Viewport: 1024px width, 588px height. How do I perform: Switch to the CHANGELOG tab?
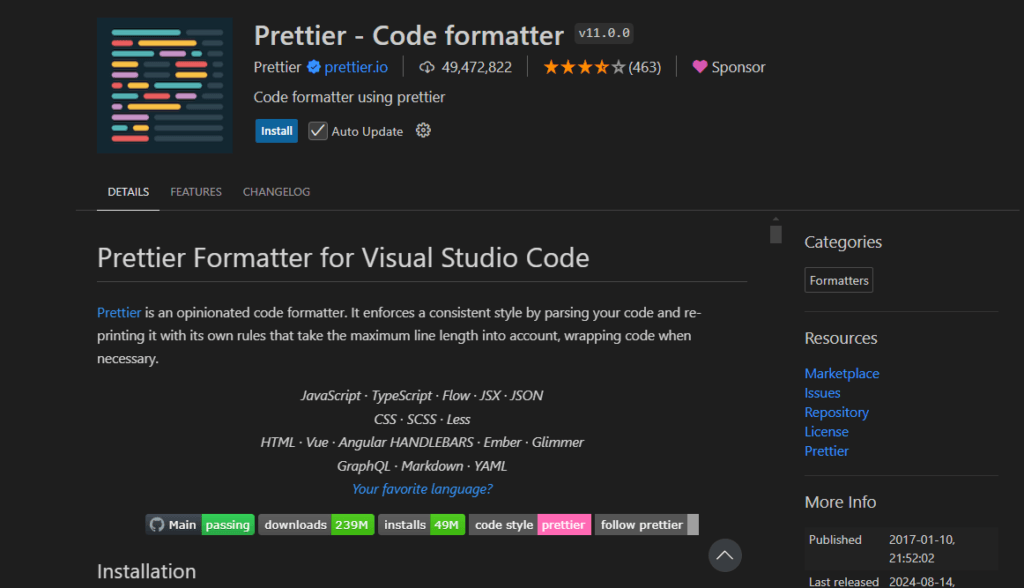276,192
